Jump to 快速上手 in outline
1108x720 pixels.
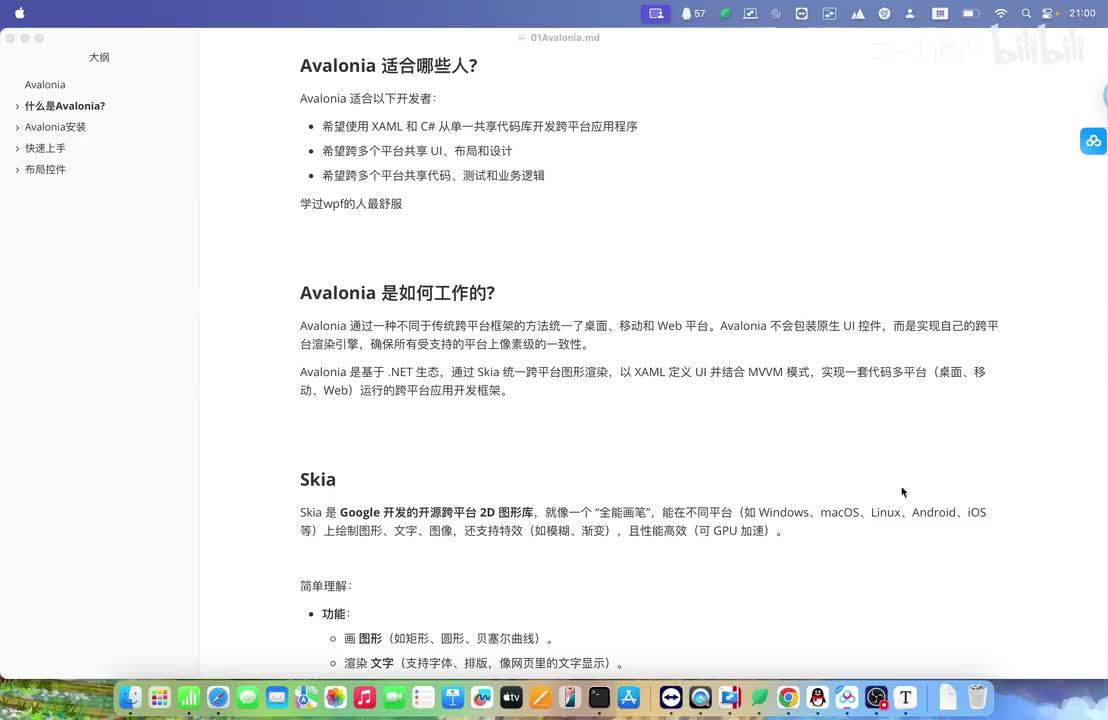(45, 148)
